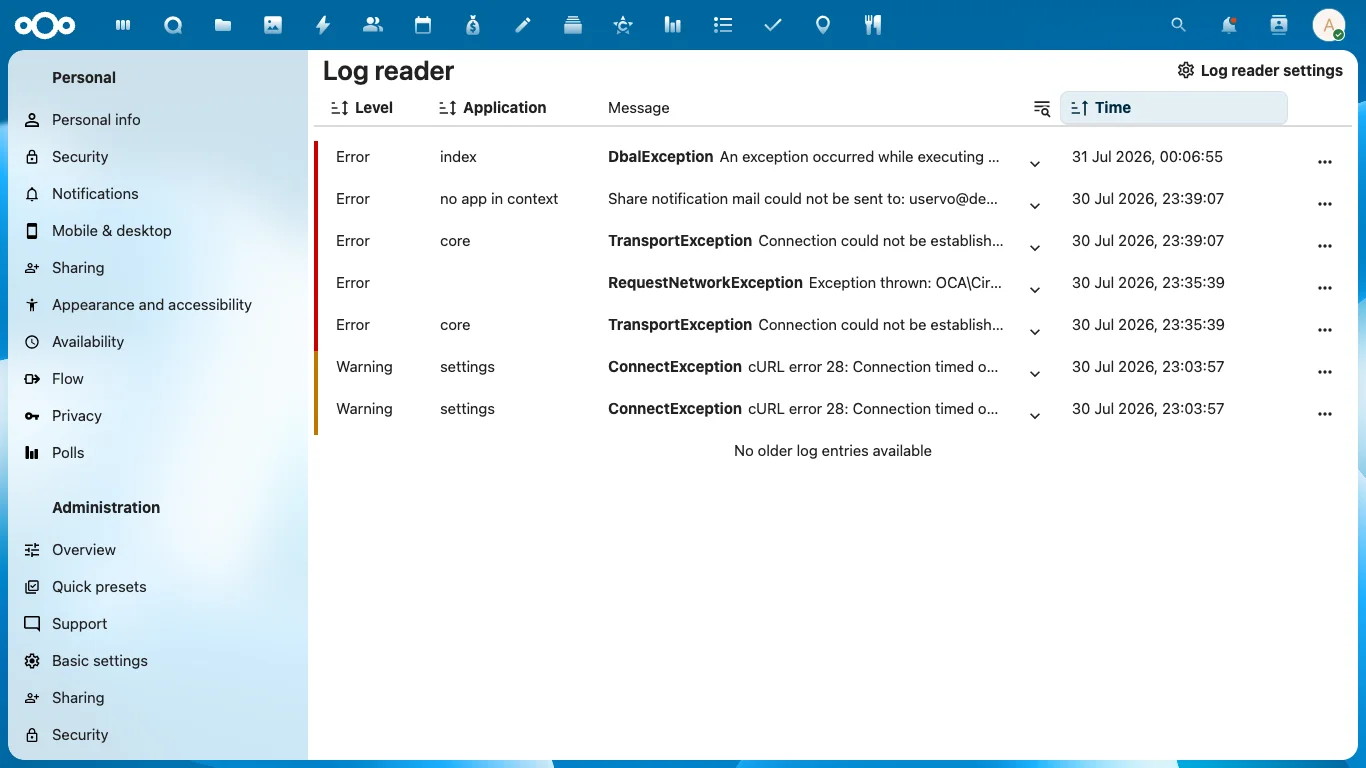1366x768 pixels.
Task: Open the Tasks checkmark app
Action: 773,26
